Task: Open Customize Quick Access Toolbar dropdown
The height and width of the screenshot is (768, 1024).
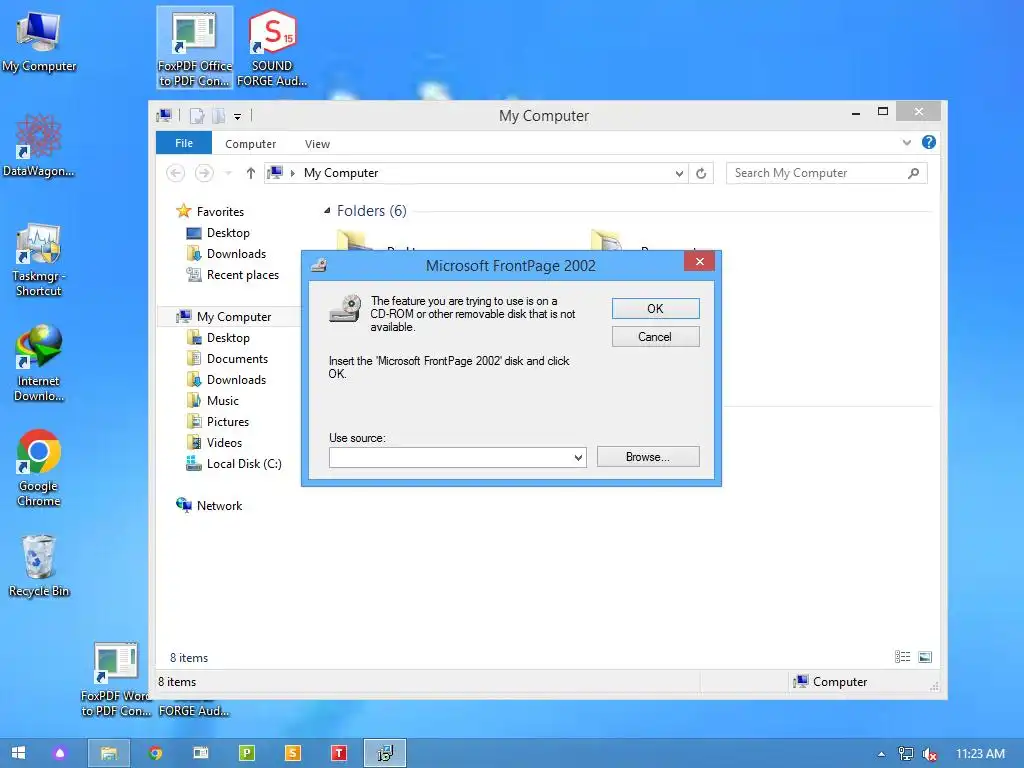Action: tap(238, 117)
